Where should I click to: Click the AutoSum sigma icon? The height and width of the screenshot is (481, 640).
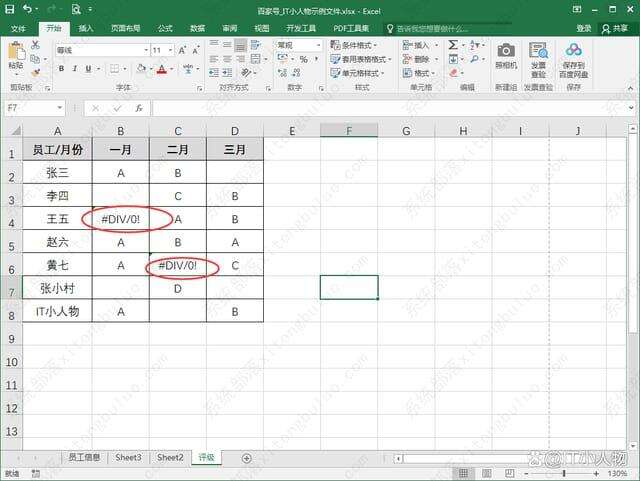(453, 45)
